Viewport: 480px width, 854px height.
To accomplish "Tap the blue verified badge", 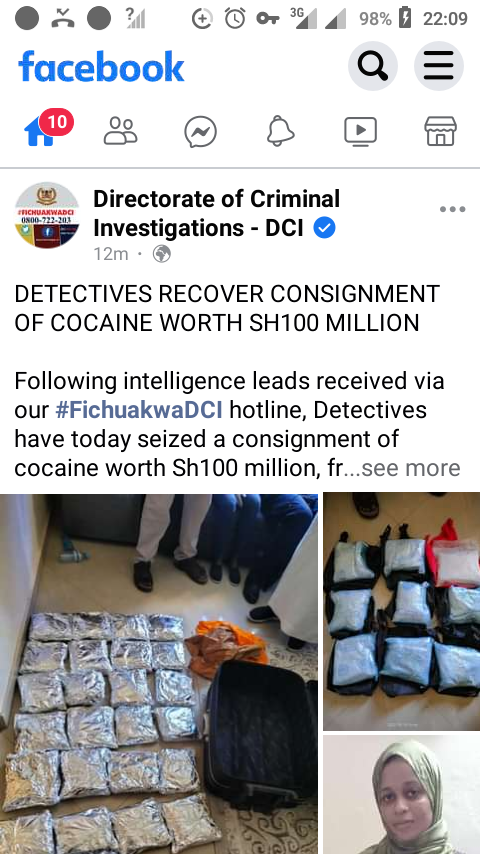I will coord(324,228).
